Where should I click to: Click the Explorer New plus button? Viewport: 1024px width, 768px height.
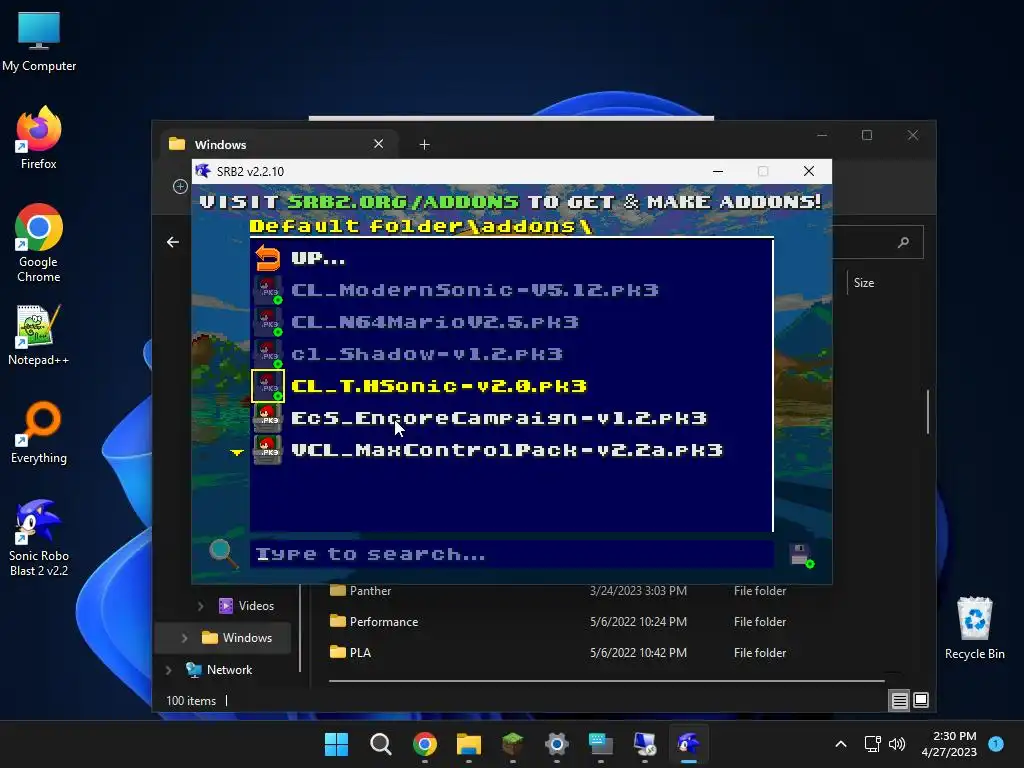click(180, 187)
